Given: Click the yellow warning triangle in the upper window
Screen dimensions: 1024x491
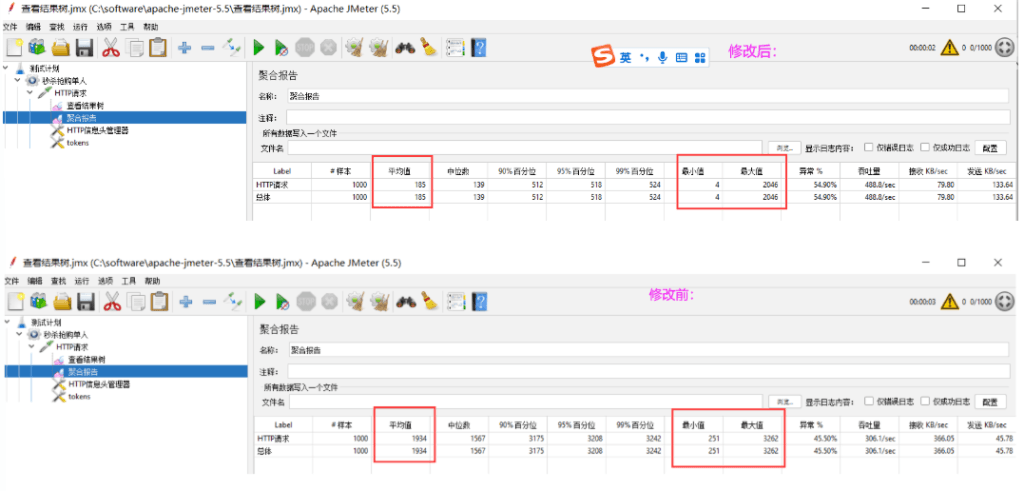Looking at the screenshot, I should tap(949, 47).
